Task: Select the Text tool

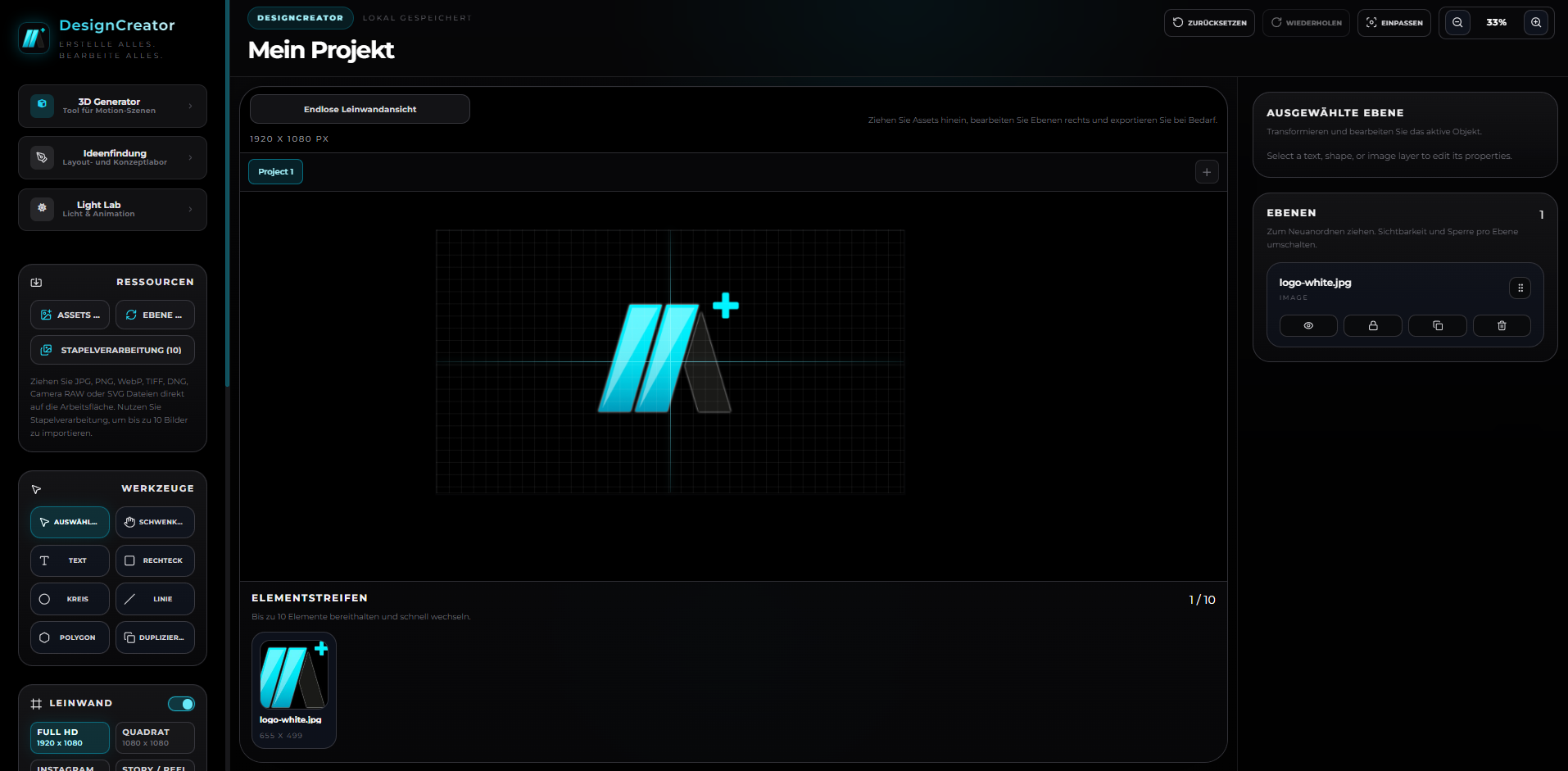Action: pos(70,560)
